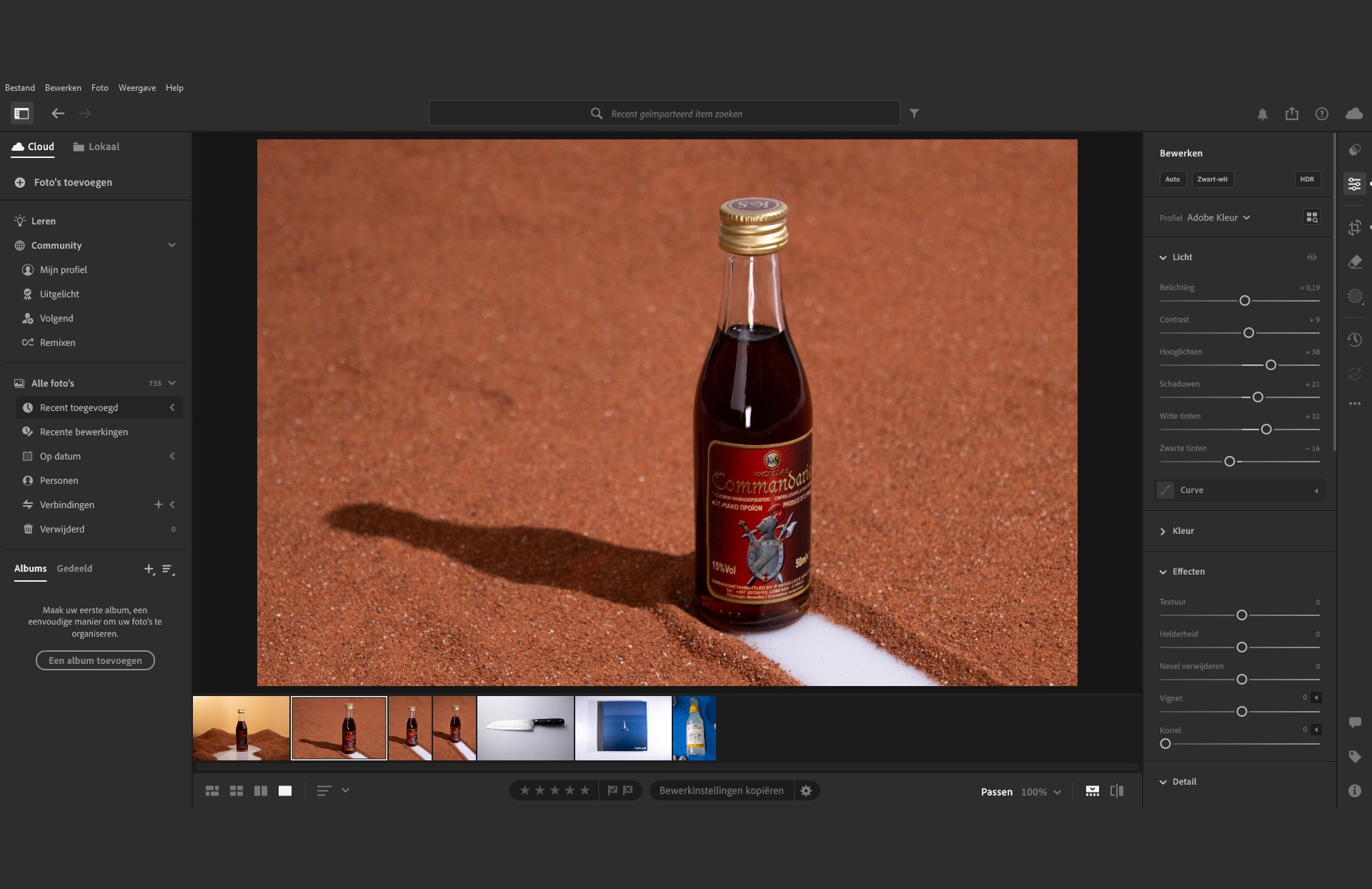1372x889 pixels.
Task: Select the knife photo thumbnail
Action: [525, 728]
